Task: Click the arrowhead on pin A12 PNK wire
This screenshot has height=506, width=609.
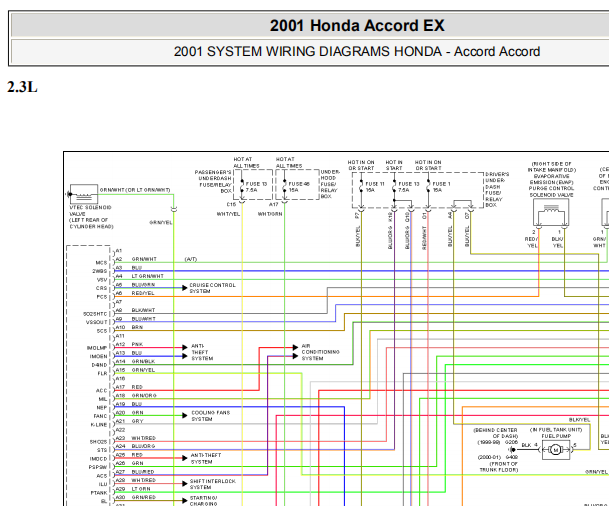Action: point(185,348)
